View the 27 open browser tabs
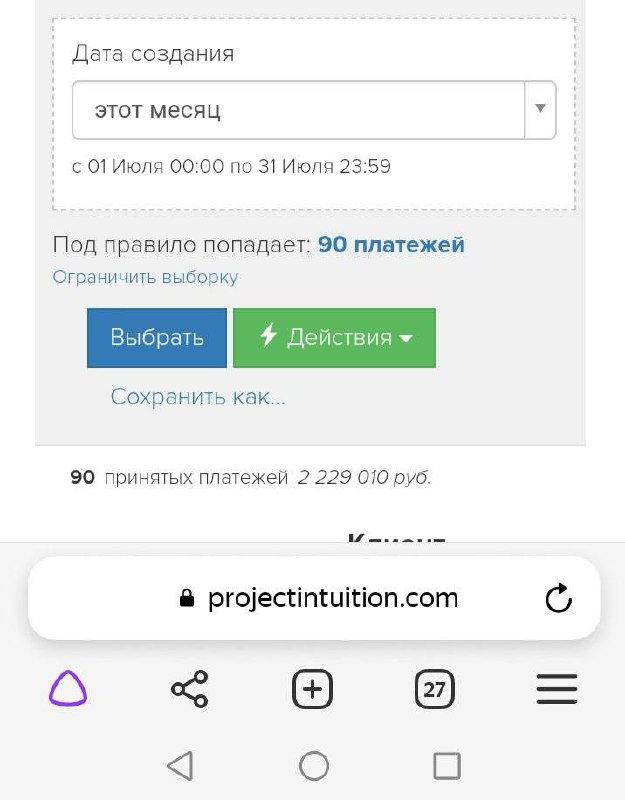 click(x=433, y=688)
